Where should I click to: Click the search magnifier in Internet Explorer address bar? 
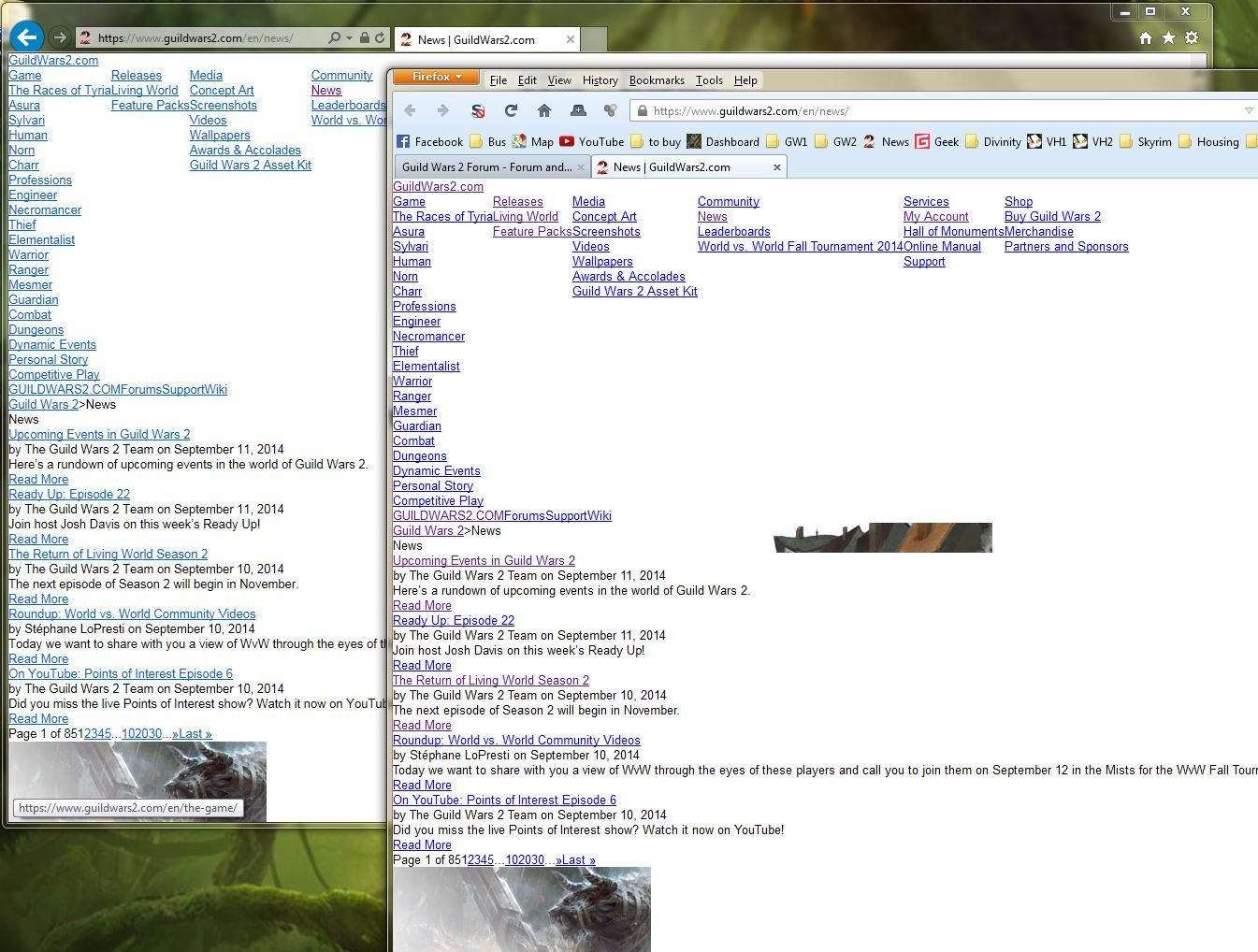(x=334, y=38)
